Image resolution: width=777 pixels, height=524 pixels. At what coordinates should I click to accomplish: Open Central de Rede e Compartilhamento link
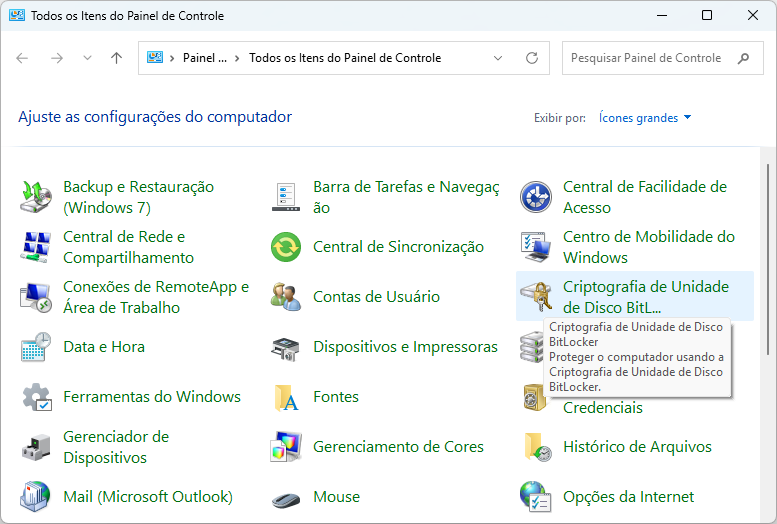(x=128, y=247)
